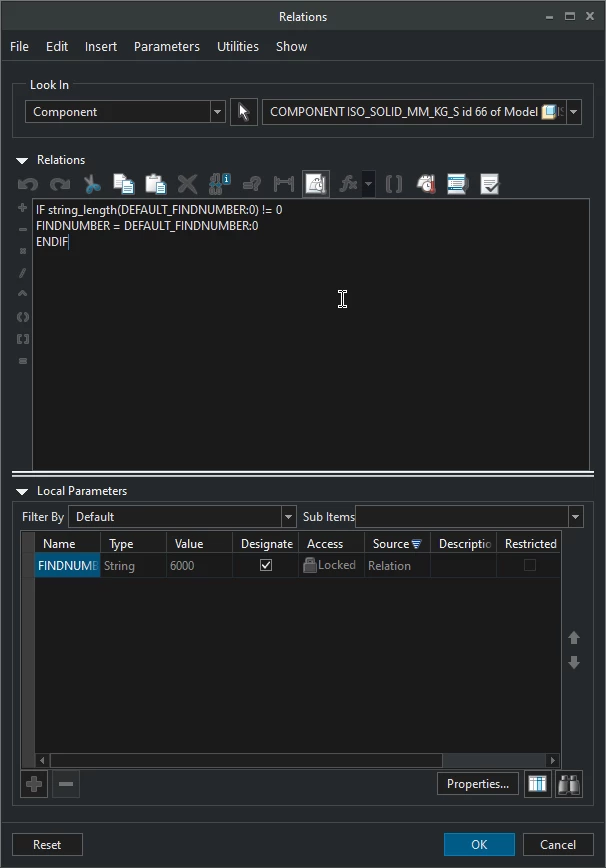Insert equals sign from the side palette
606x868 pixels.
pyautogui.click(x=22, y=361)
